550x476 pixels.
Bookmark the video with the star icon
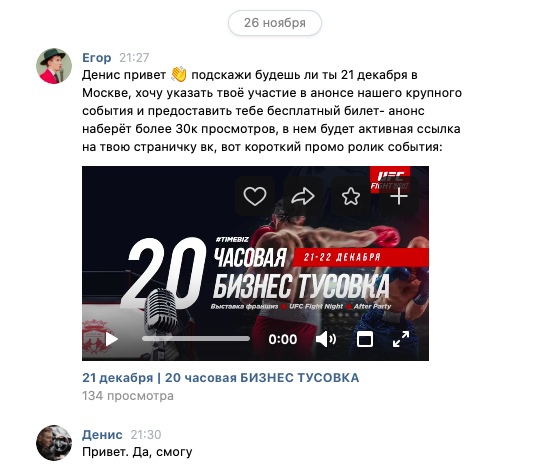coord(351,196)
